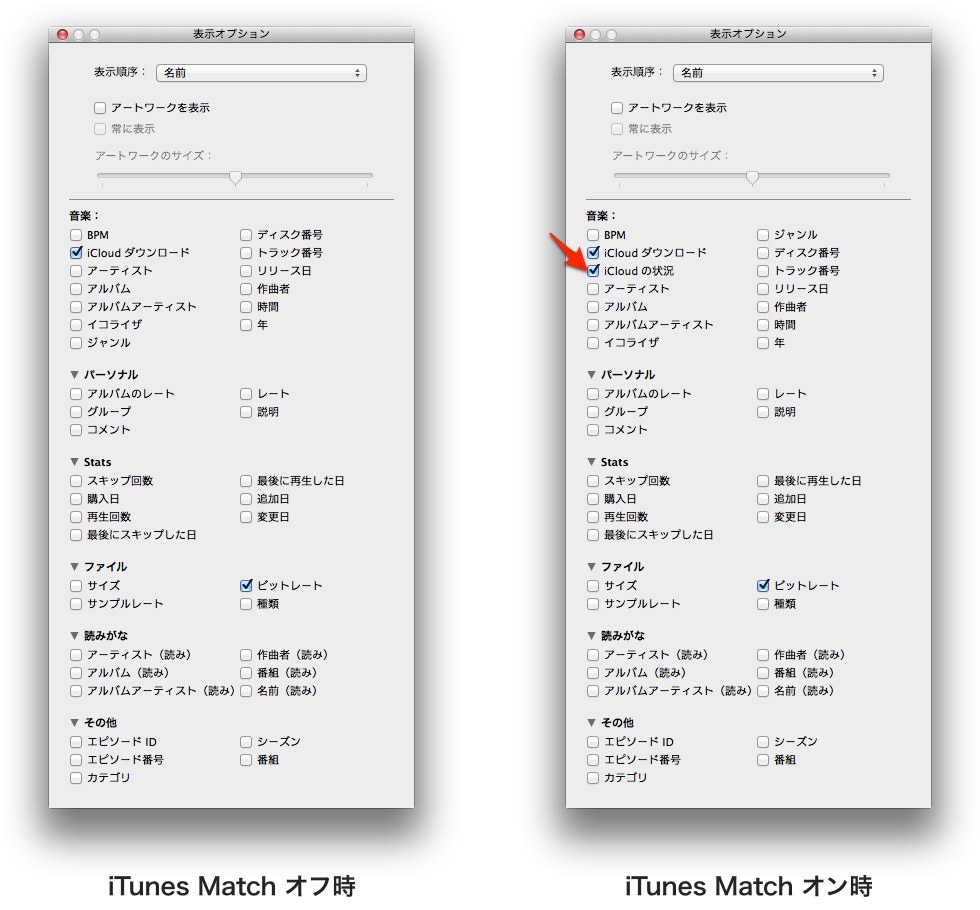Collapse その他 section in right window
This screenshot has height=910, width=980.
tap(591, 722)
